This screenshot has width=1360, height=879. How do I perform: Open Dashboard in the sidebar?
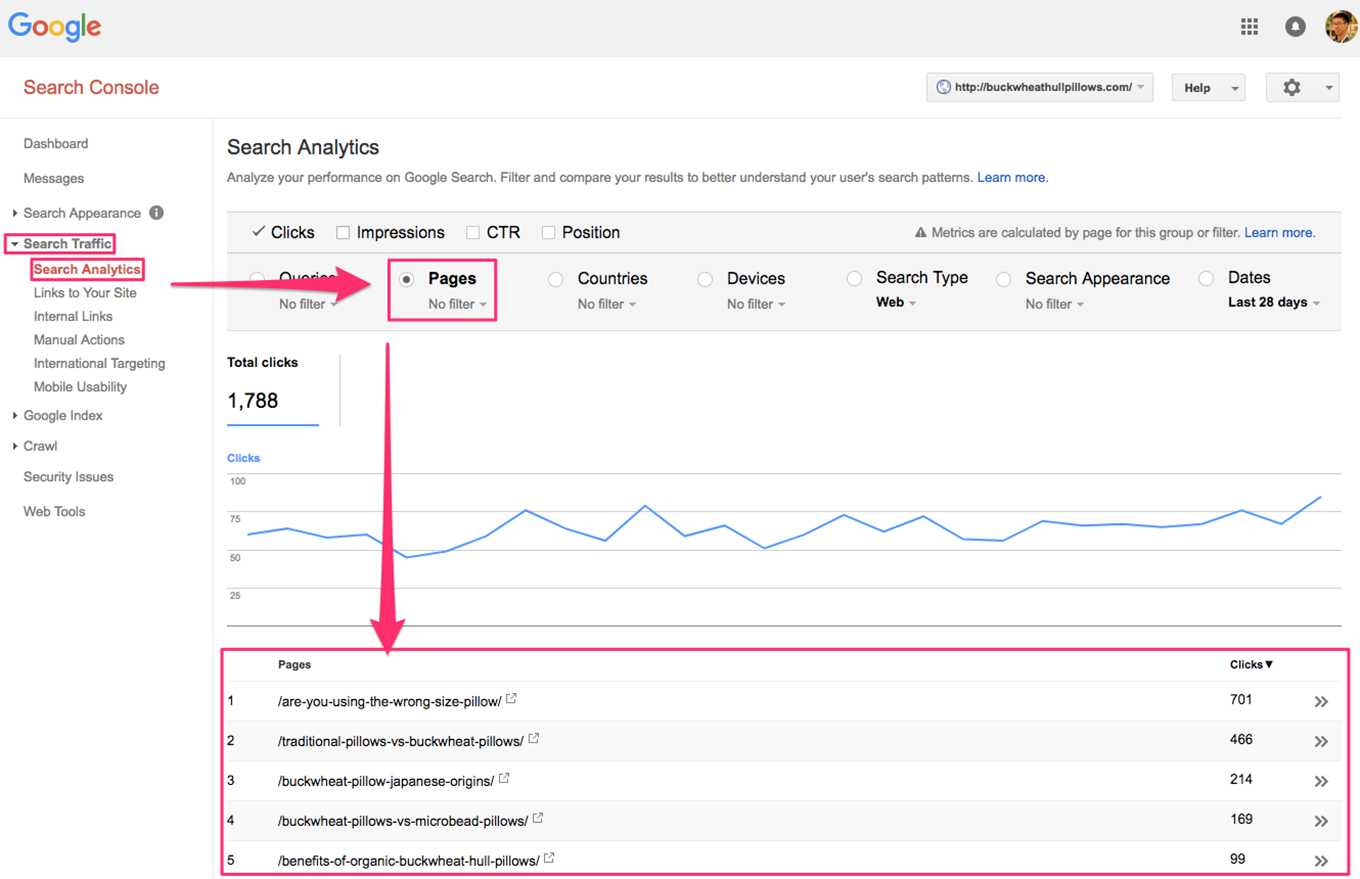(x=56, y=144)
